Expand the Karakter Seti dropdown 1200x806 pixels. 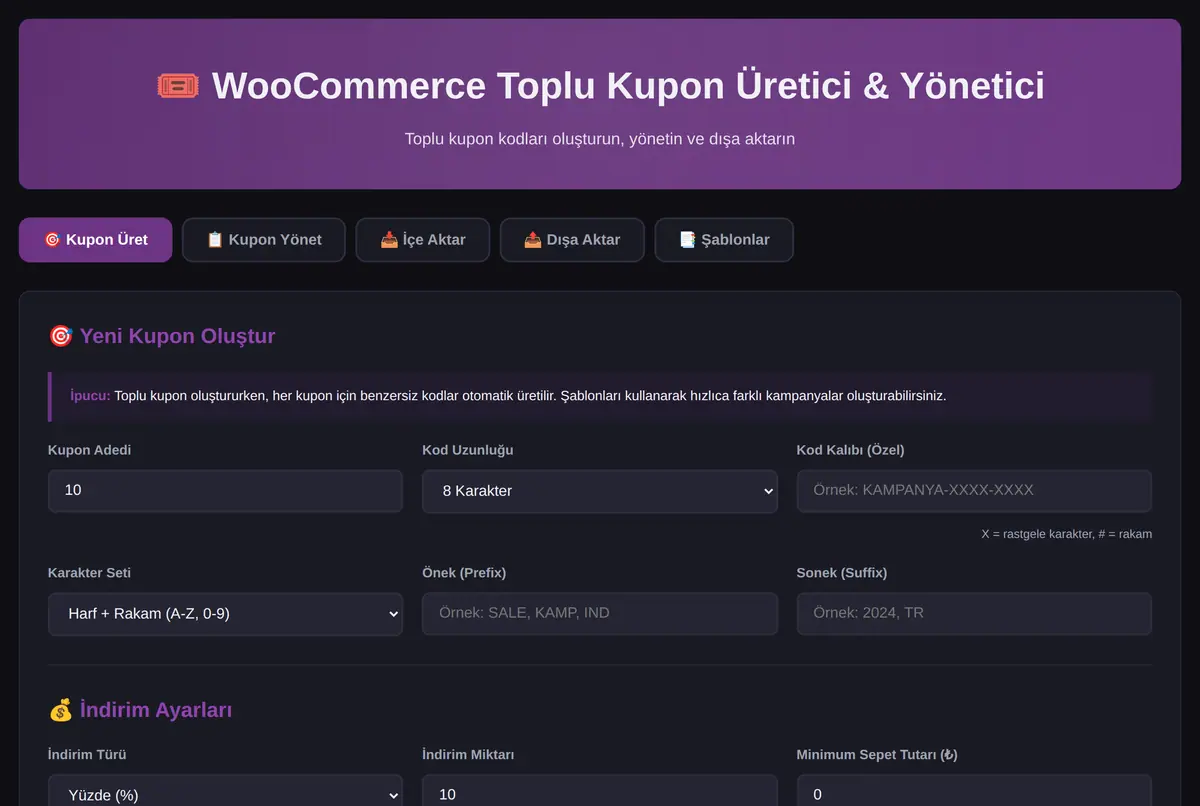(x=225, y=614)
